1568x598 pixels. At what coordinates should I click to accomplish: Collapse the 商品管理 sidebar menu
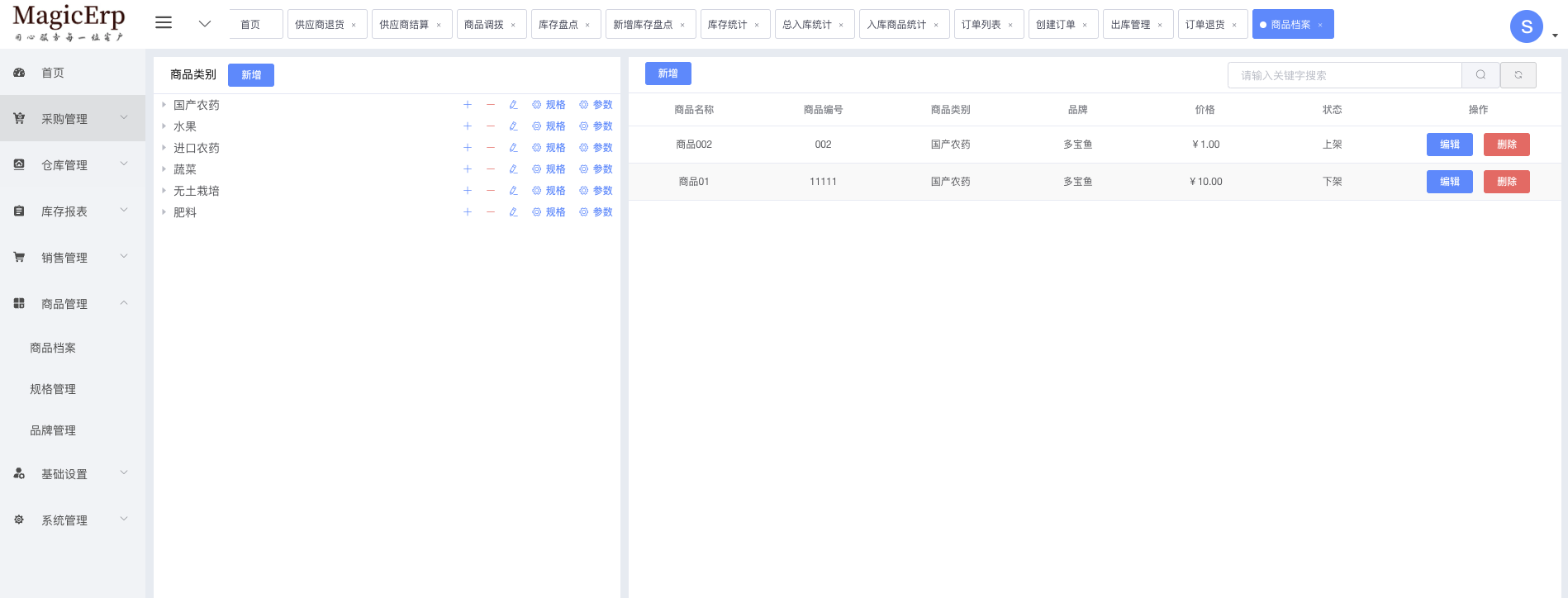click(73, 303)
